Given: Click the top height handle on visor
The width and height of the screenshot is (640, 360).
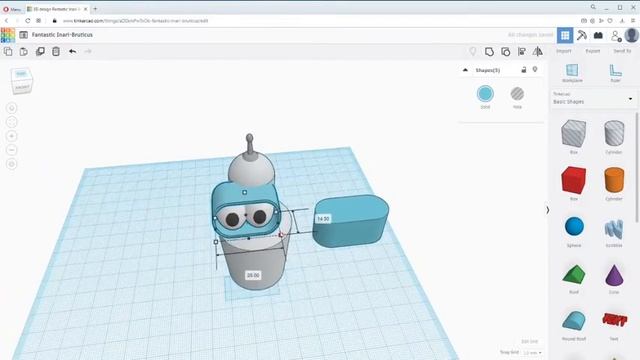Looking at the screenshot, I should pyautogui.click(x=244, y=192).
